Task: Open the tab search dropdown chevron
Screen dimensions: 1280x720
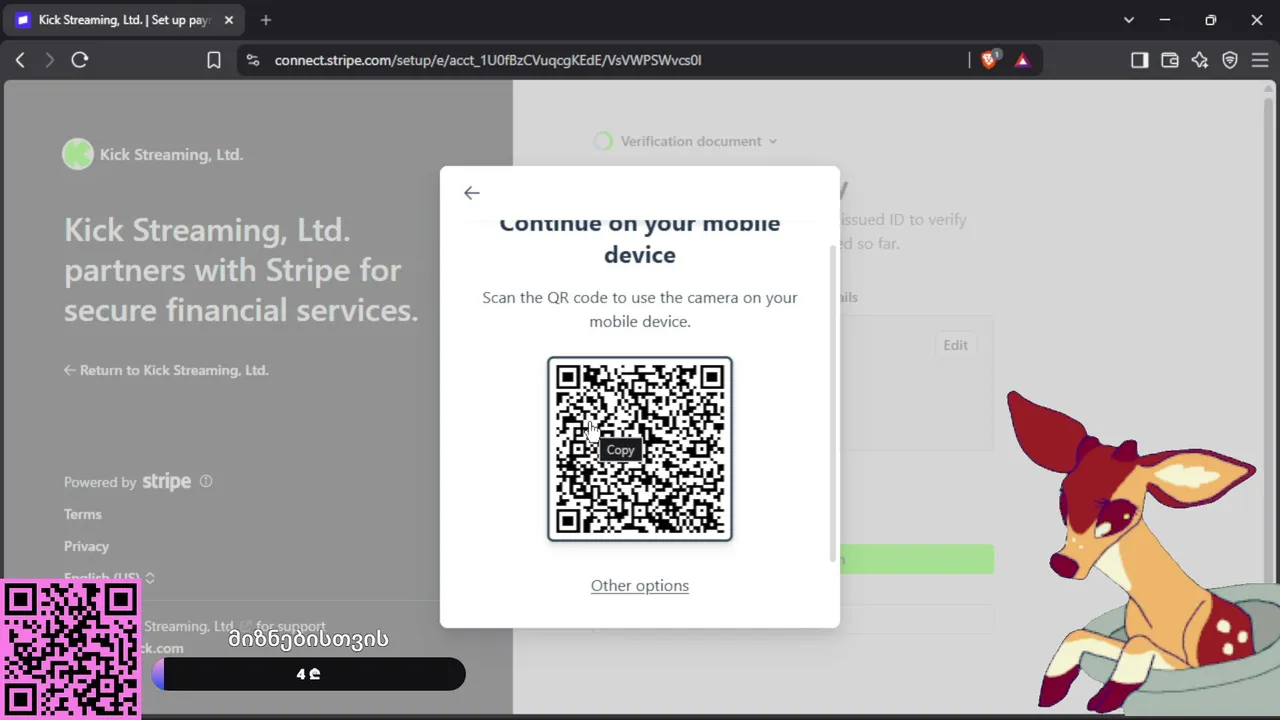Action: pyautogui.click(x=1129, y=20)
